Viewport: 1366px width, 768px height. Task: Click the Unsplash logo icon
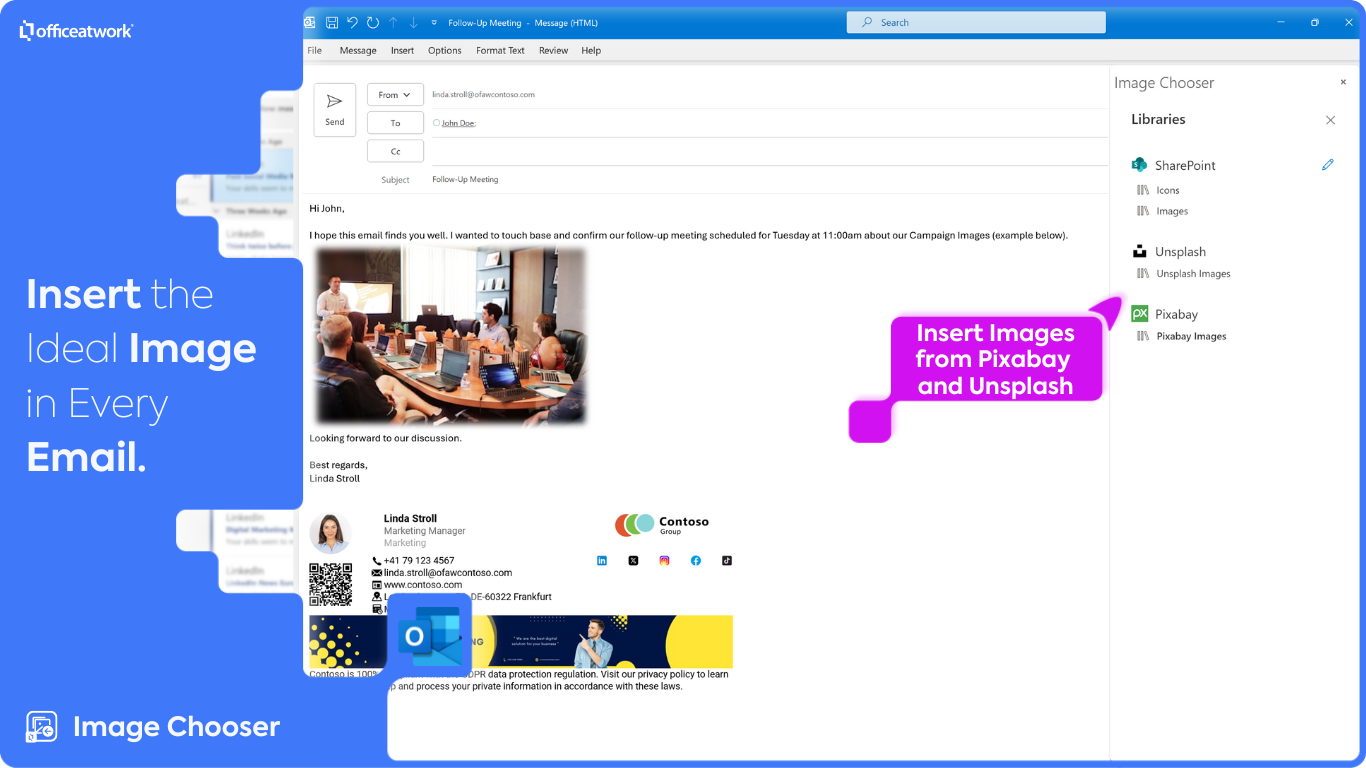coord(1139,252)
